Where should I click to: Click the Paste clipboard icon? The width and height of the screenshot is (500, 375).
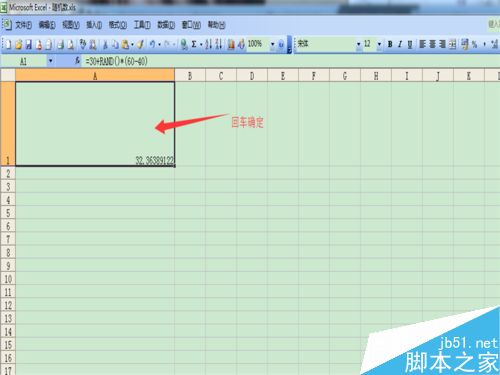[x=125, y=44]
